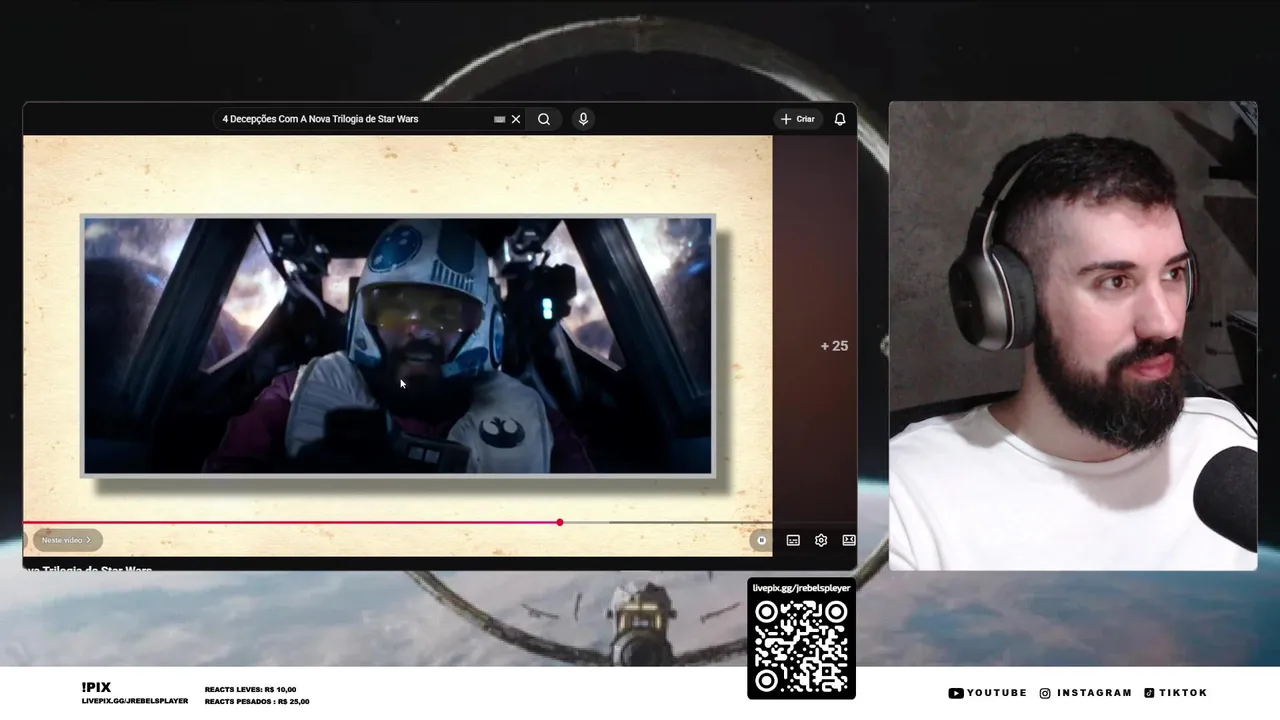Click the progress bar scrubber dot

point(560,522)
